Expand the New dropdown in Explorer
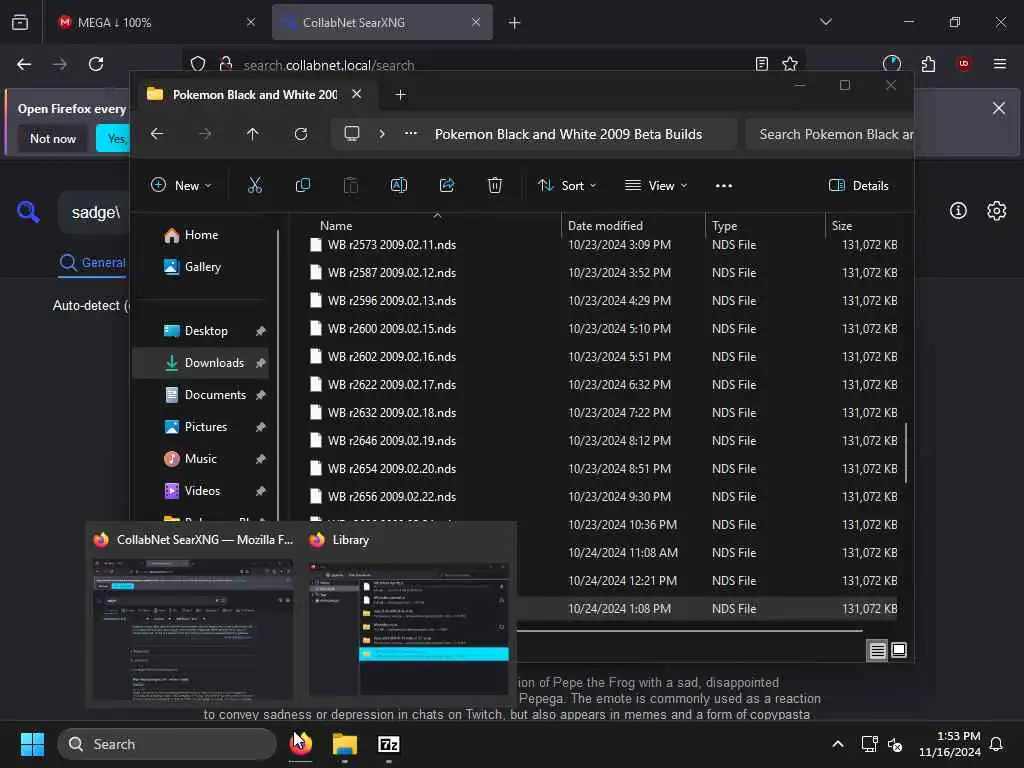The height and width of the screenshot is (768, 1024). point(181,185)
